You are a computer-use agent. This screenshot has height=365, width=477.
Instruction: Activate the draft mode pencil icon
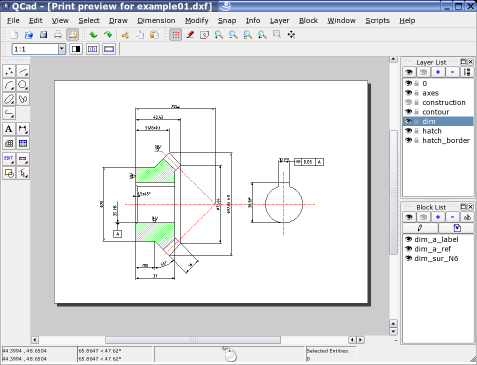point(190,35)
